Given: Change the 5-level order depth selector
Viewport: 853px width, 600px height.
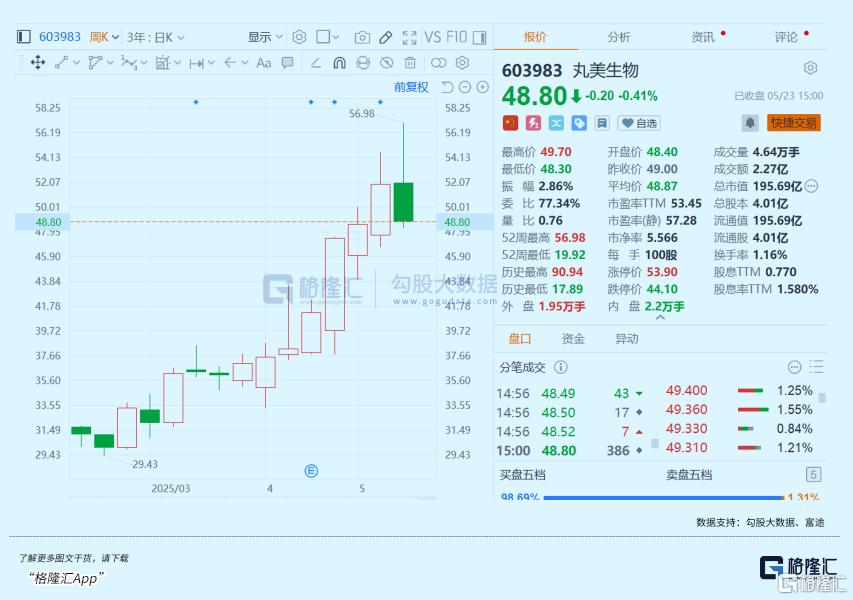Looking at the screenshot, I should (x=813, y=475).
